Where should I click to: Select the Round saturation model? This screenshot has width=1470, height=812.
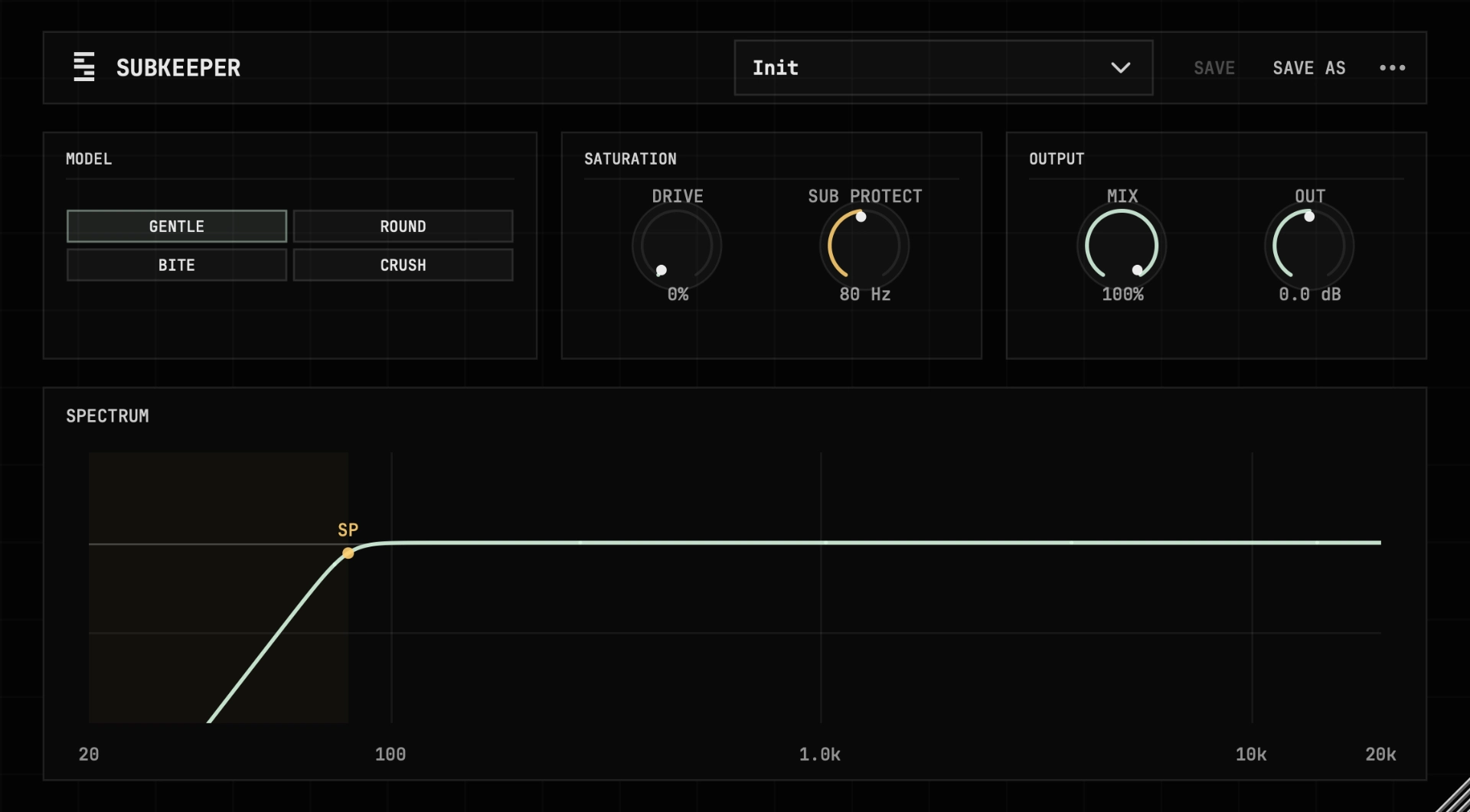click(403, 227)
